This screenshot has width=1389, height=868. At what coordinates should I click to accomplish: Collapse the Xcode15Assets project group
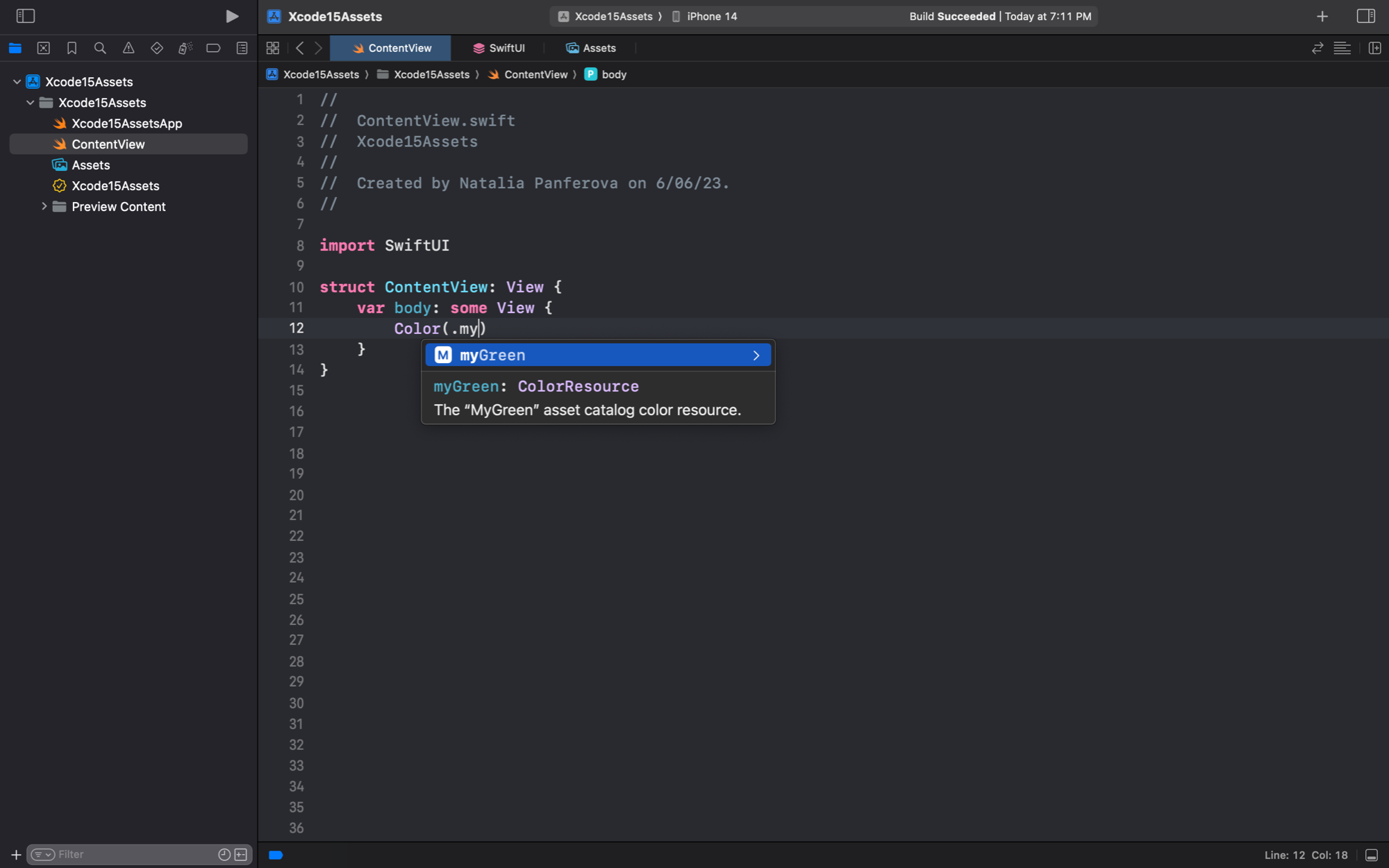click(17, 81)
